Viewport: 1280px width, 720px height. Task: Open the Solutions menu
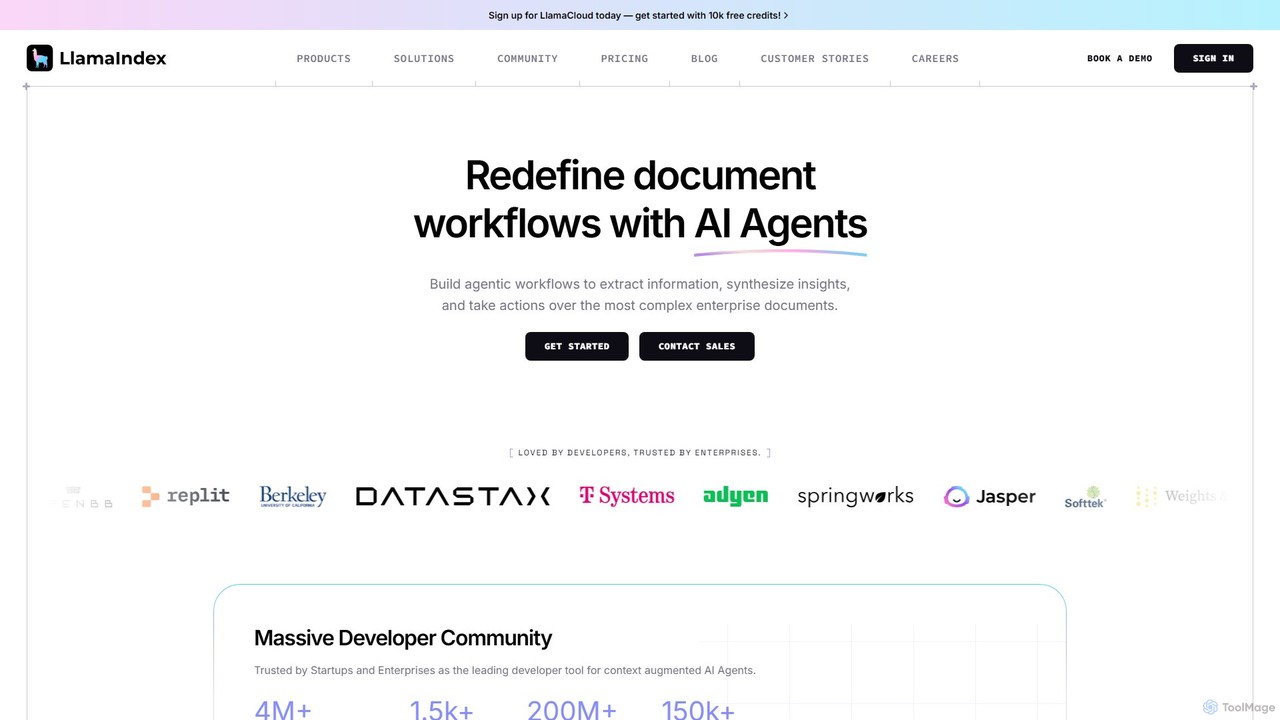pos(424,59)
